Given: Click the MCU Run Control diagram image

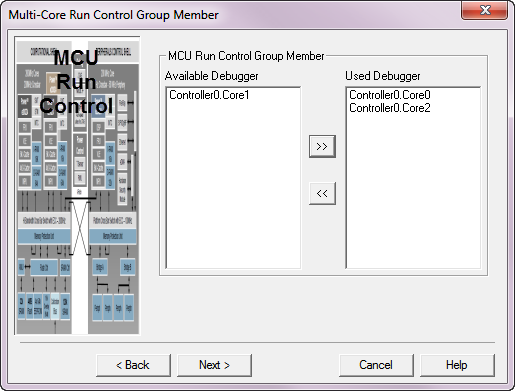Looking at the screenshot, I should point(77,185).
